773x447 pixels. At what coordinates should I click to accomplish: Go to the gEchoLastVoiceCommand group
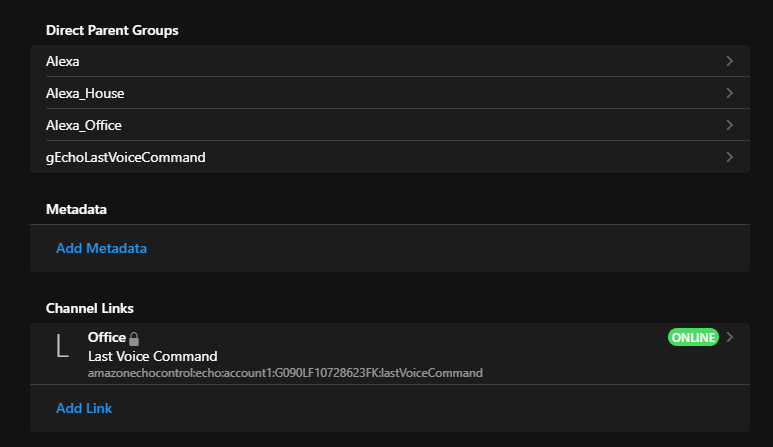125,157
